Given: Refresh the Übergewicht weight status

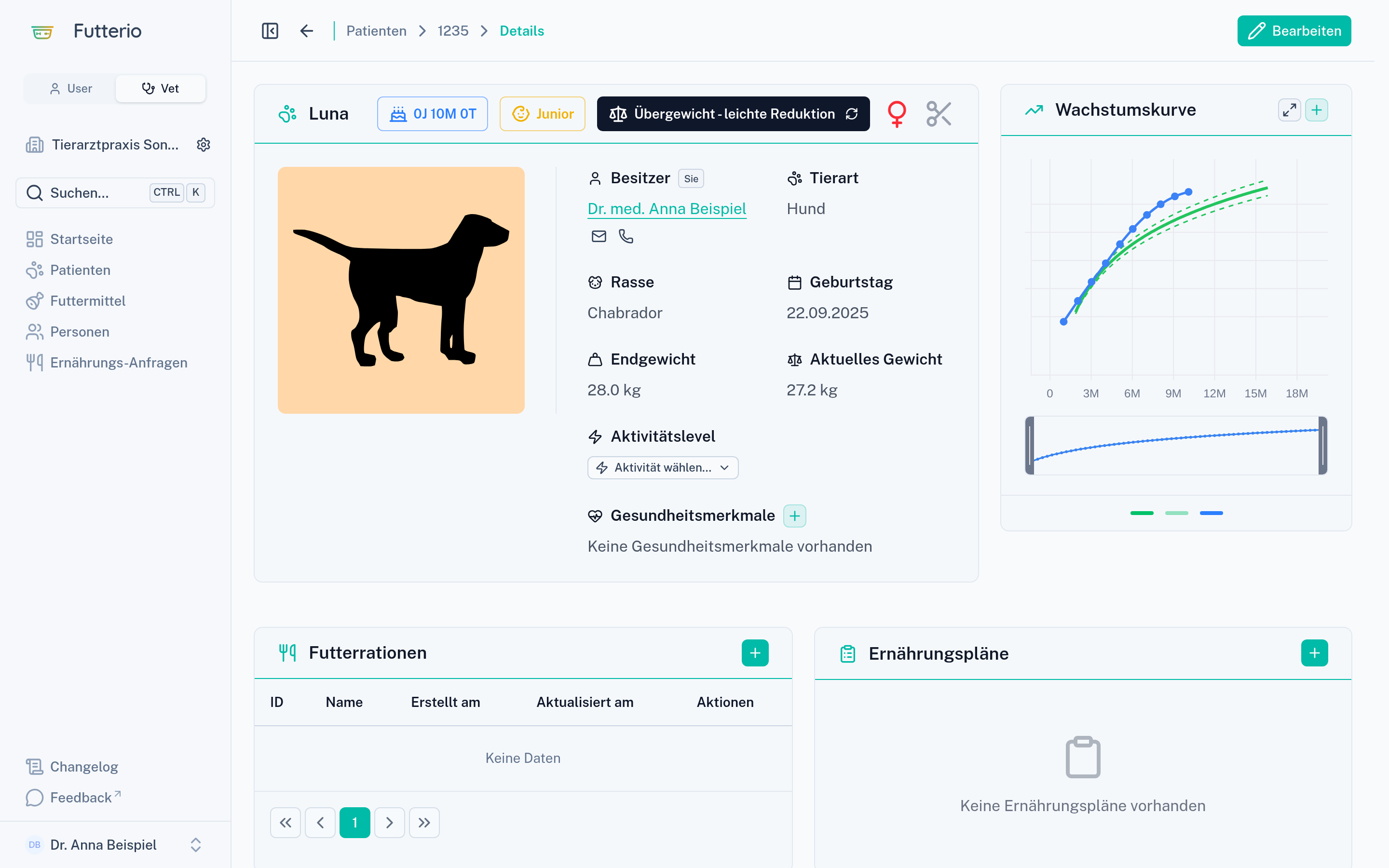Looking at the screenshot, I should (x=852, y=114).
